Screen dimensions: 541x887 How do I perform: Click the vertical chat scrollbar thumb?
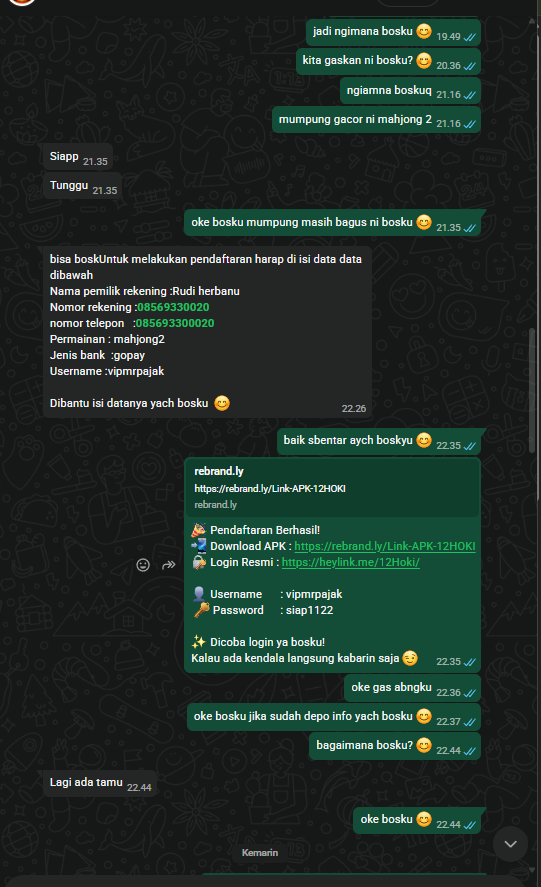coord(532,390)
